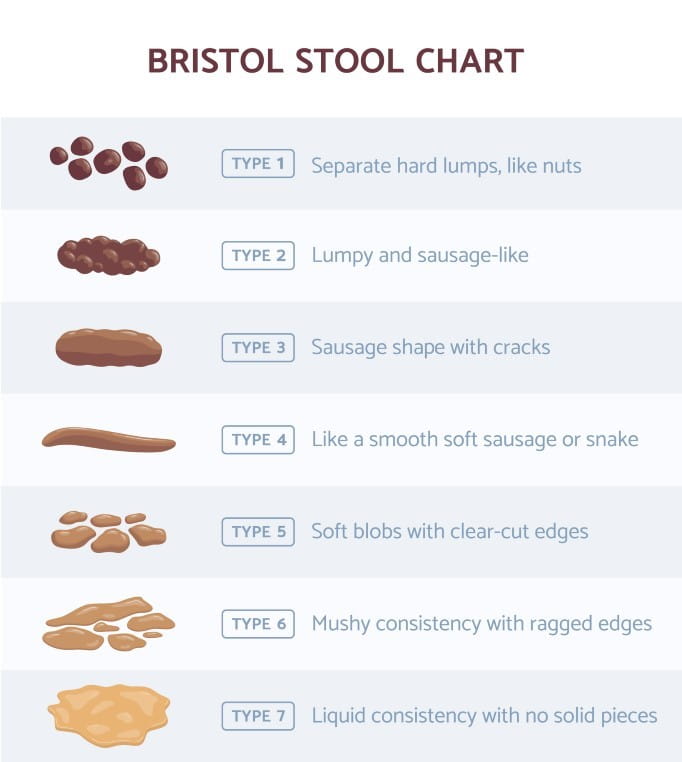682x762 pixels.
Task: Click the Bristol Stool Chart title
Action: pyautogui.click(x=336, y=61)
